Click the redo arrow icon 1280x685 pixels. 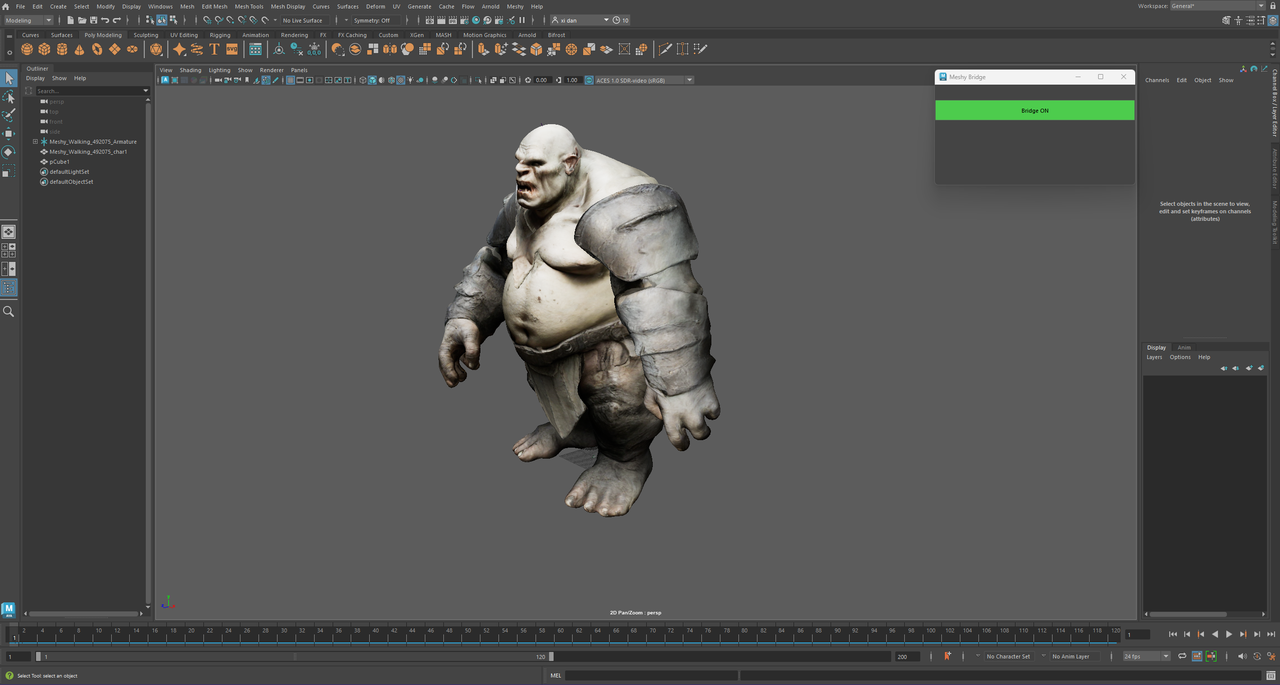[x=118, y=20]
